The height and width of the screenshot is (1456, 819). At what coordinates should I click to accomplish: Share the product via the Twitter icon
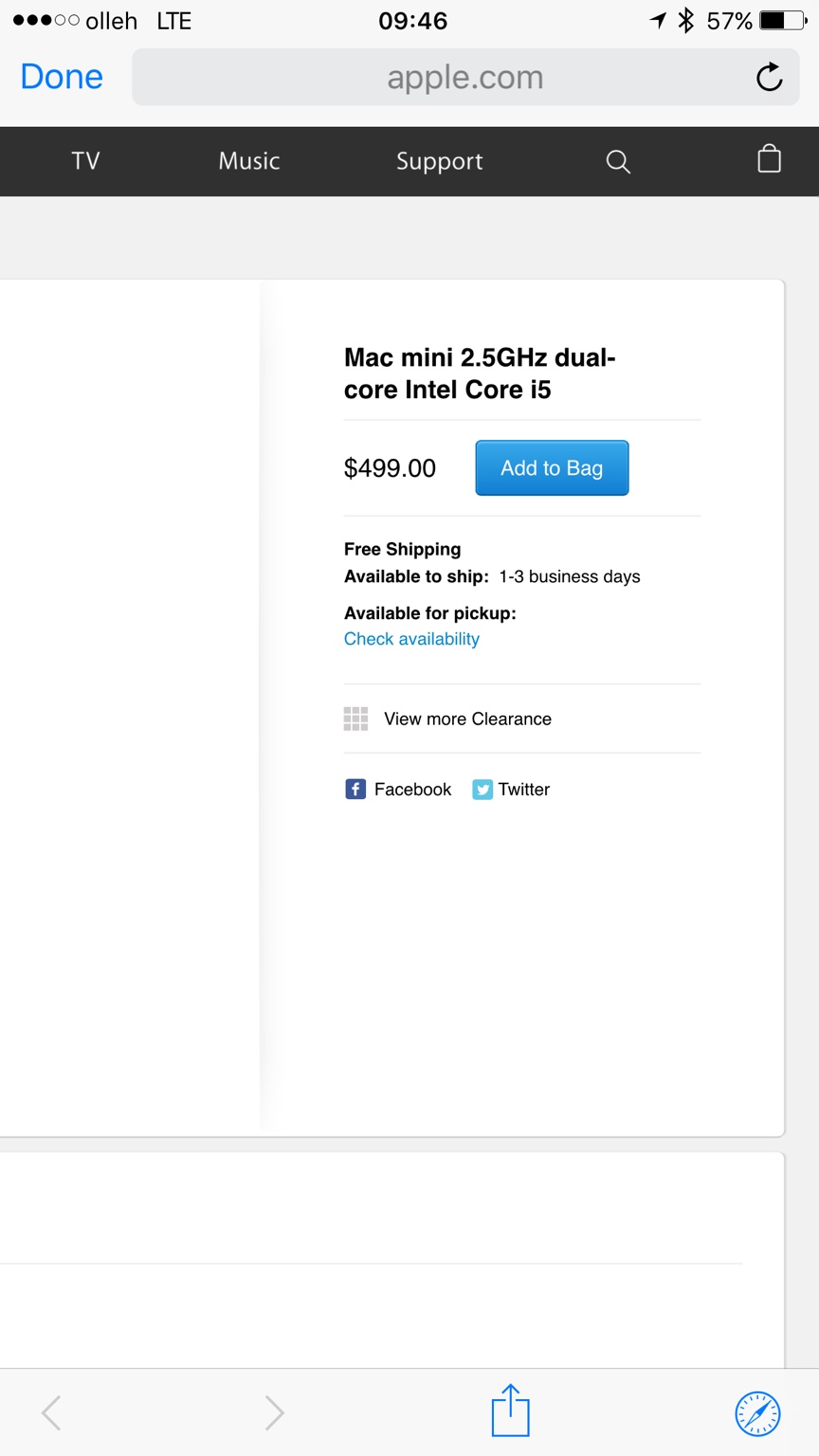click(x=482, y=789)
